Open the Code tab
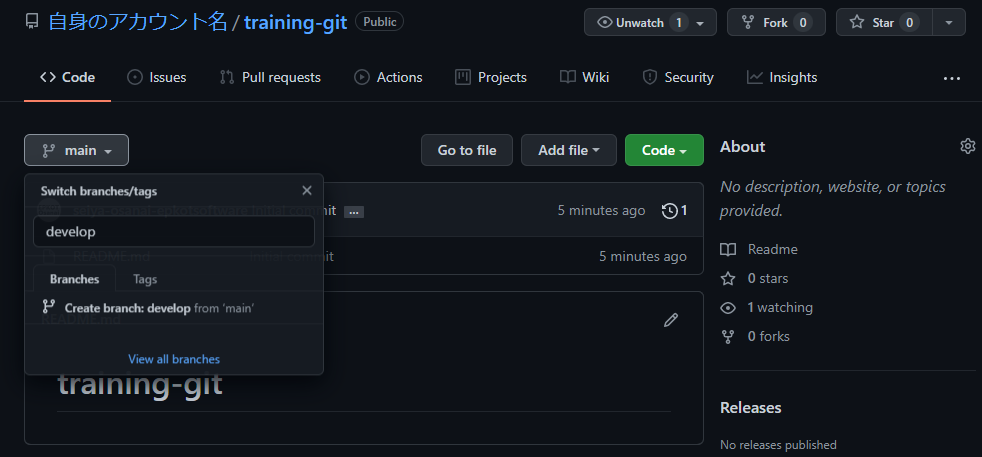This screenshot has width=982, height=457. tap(68, 78)
